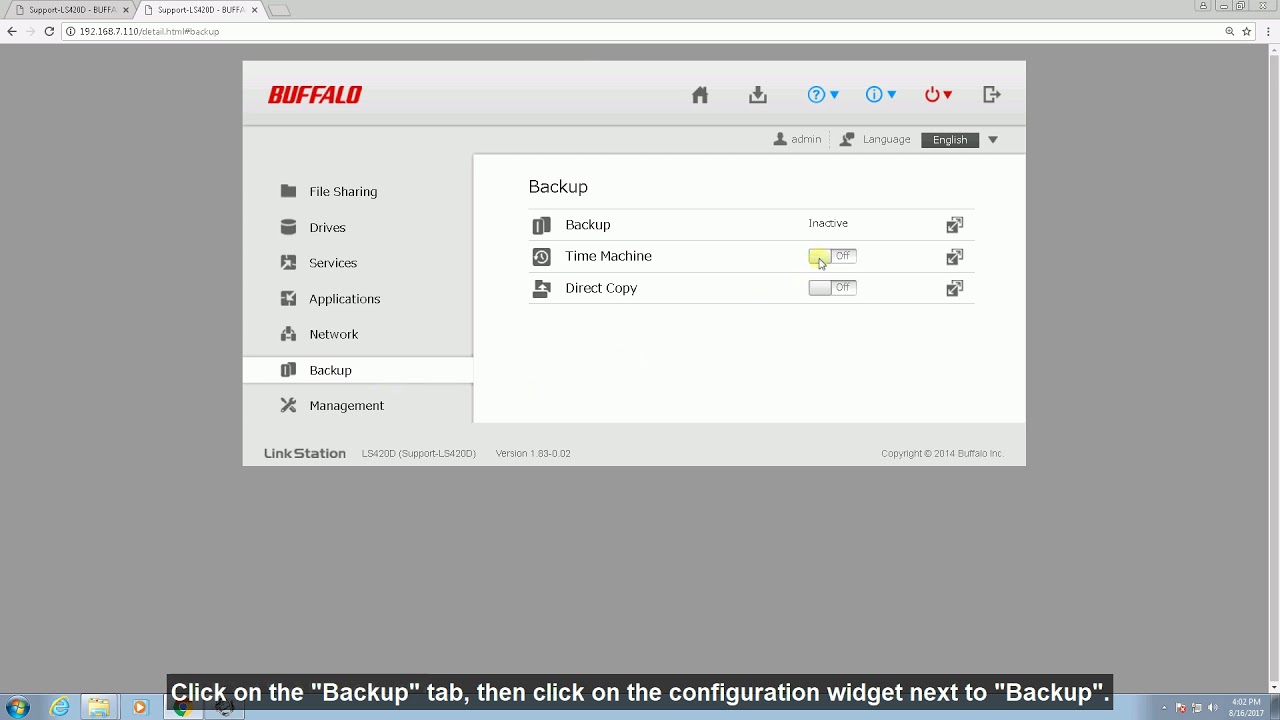The image size is (1280, 720).
Task: Open a new browser tab
Action: (280, 10)
